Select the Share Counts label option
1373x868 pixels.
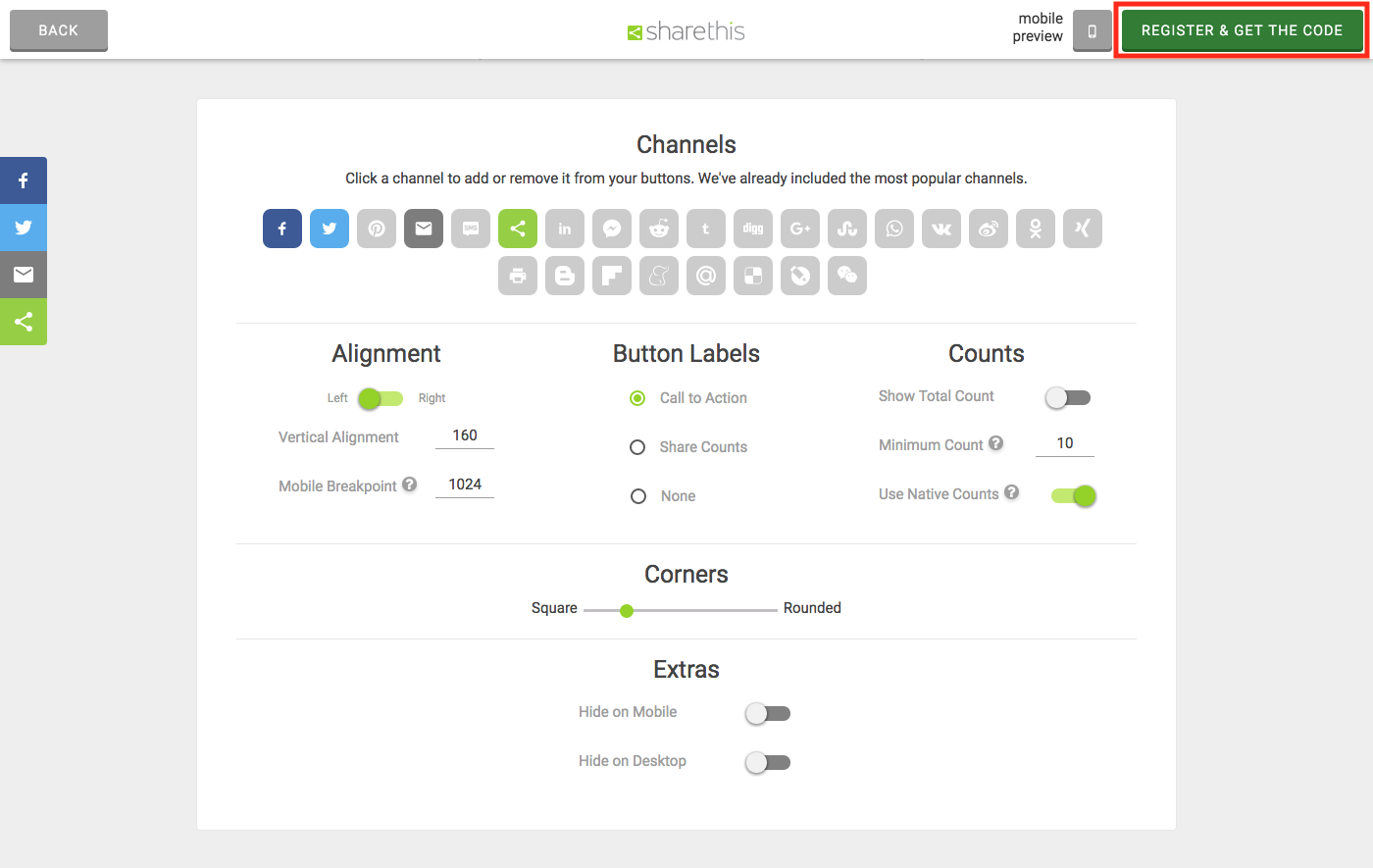tap(638, 446)
